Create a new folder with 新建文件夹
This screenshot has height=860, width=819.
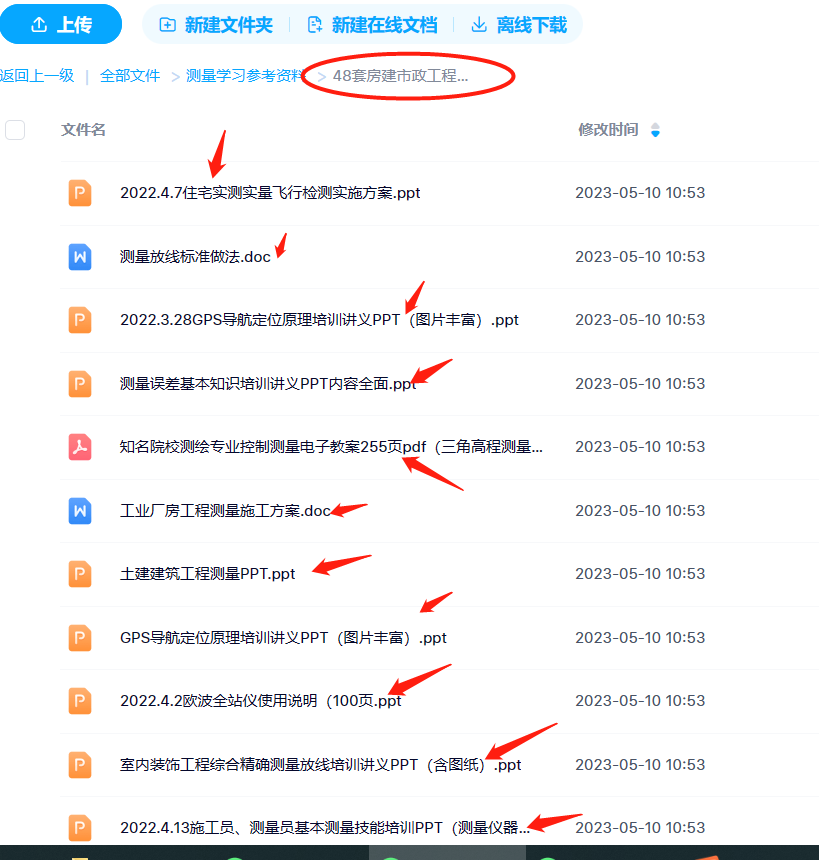click(x=216, y=25)
